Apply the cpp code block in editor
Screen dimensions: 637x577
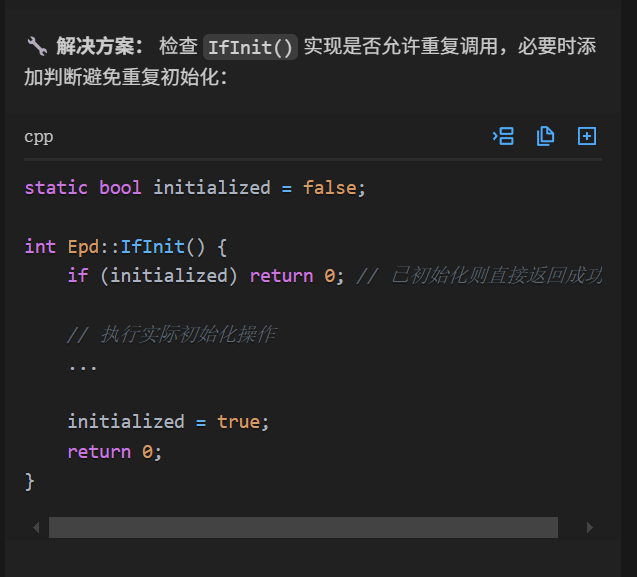503,136
